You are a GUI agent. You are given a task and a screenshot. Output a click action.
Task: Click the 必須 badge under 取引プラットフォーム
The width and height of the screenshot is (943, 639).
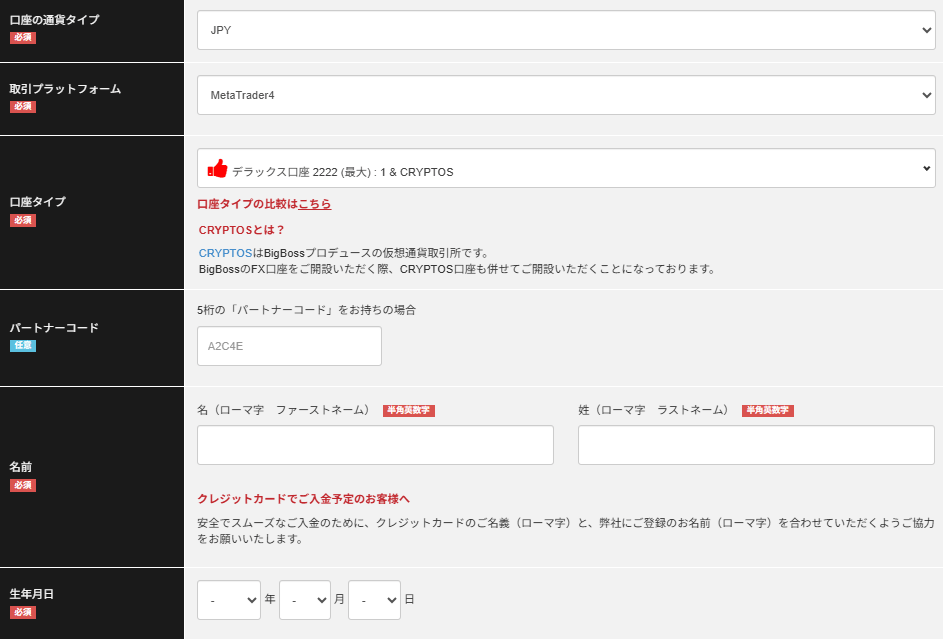point(23,107)
